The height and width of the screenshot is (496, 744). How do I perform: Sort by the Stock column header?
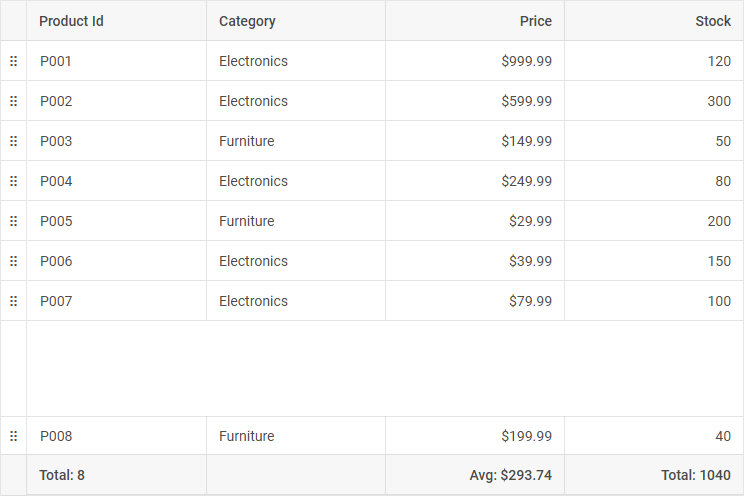pyautogui.click(x=713, y=21)
